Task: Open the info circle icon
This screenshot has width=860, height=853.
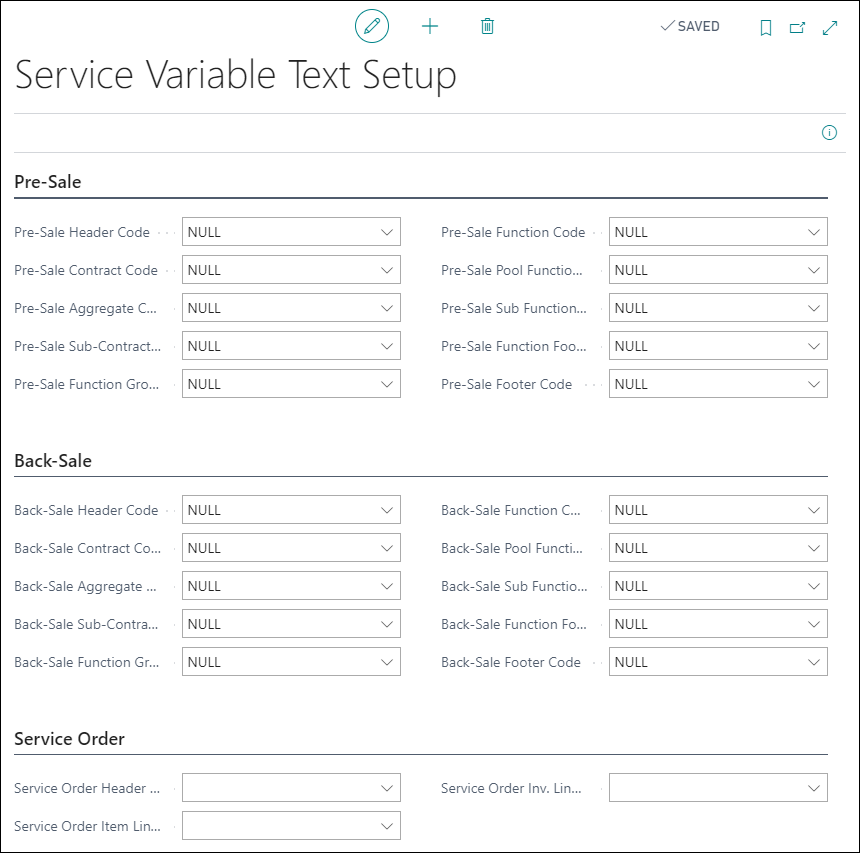Action: 829,133
